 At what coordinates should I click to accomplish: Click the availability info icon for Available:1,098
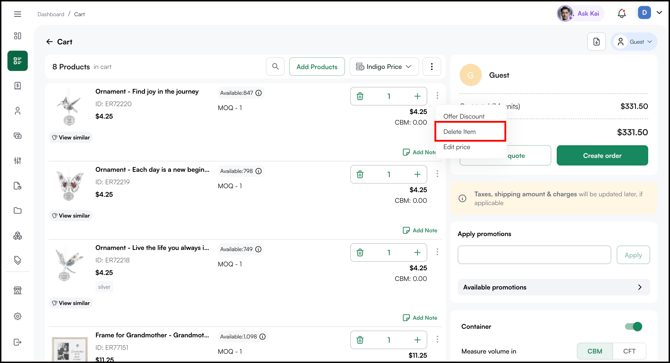(262, 337)
